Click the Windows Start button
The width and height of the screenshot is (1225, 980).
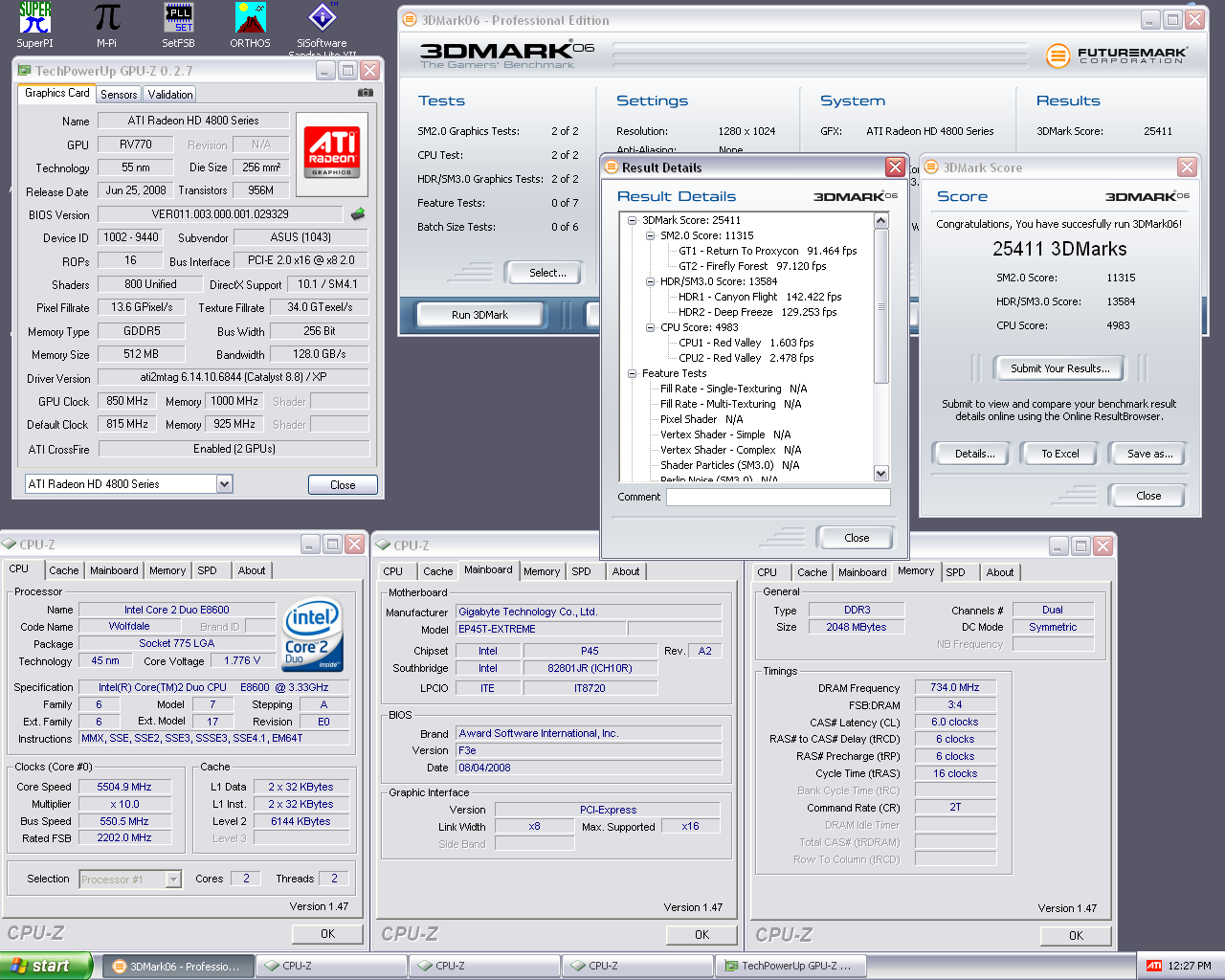click(x=46, y=966)
